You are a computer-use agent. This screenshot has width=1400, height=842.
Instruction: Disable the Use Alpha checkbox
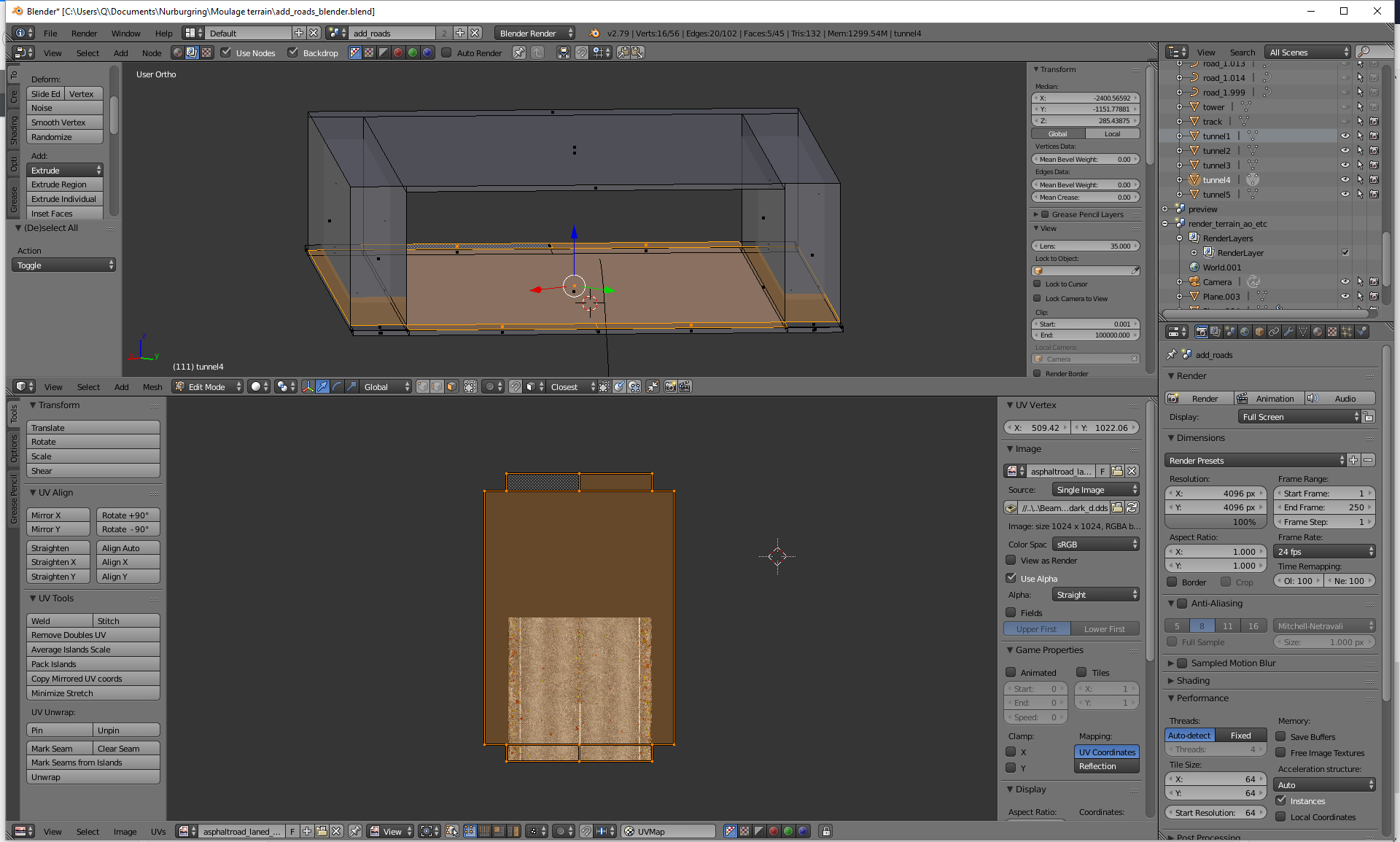[1011, 578]
